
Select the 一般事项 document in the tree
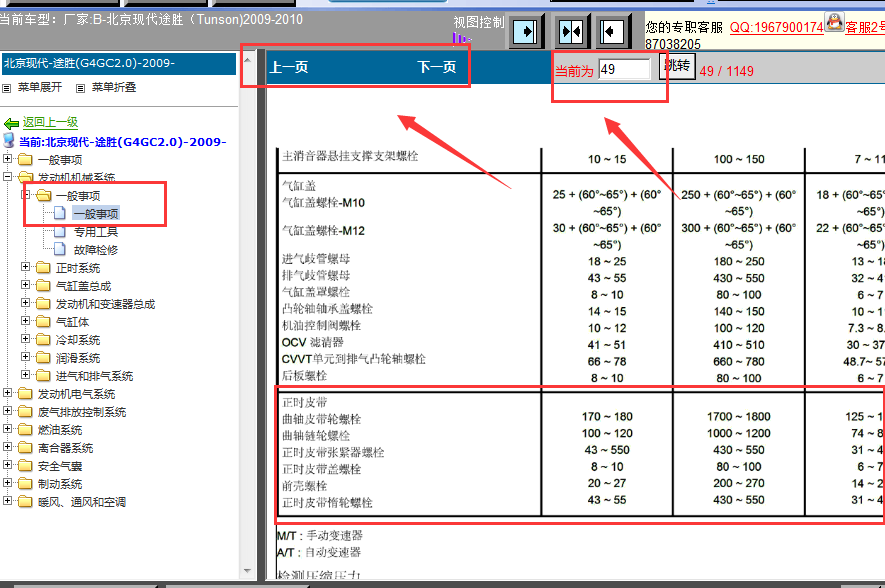[x=96, y=214]
